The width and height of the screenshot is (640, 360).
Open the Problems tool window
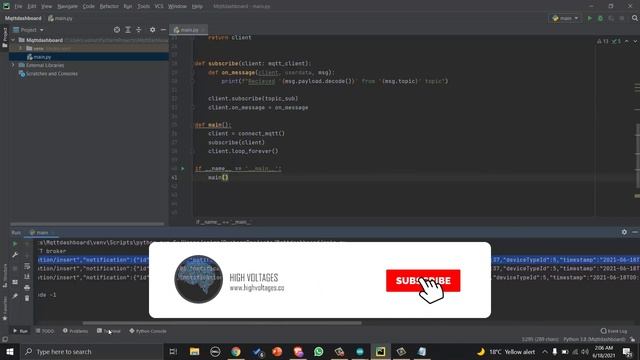tap(76, 331)
